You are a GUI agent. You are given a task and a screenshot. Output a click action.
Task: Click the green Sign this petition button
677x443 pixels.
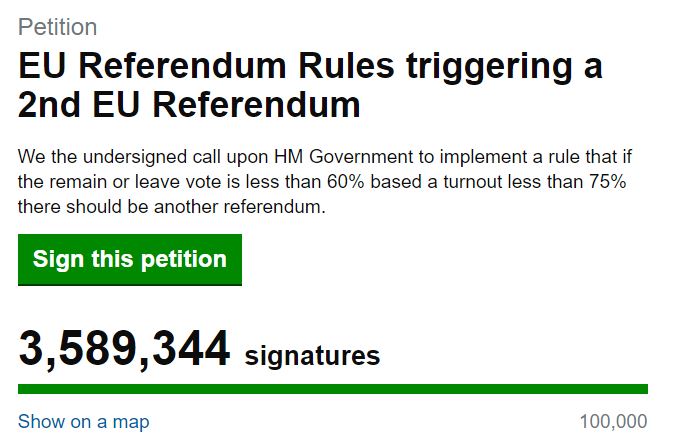(130, 260)
